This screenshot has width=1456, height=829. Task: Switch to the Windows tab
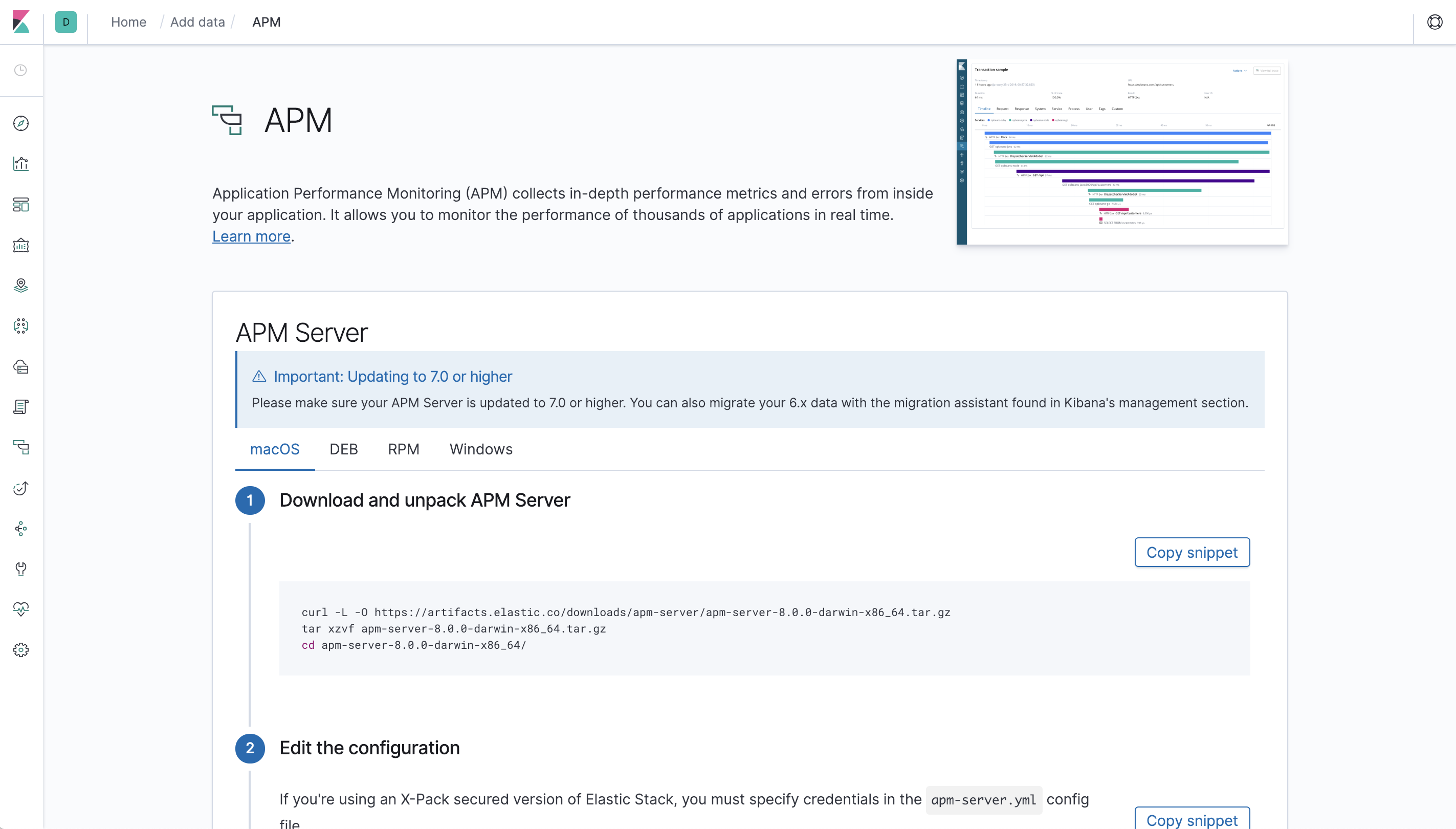coord(480,449)
